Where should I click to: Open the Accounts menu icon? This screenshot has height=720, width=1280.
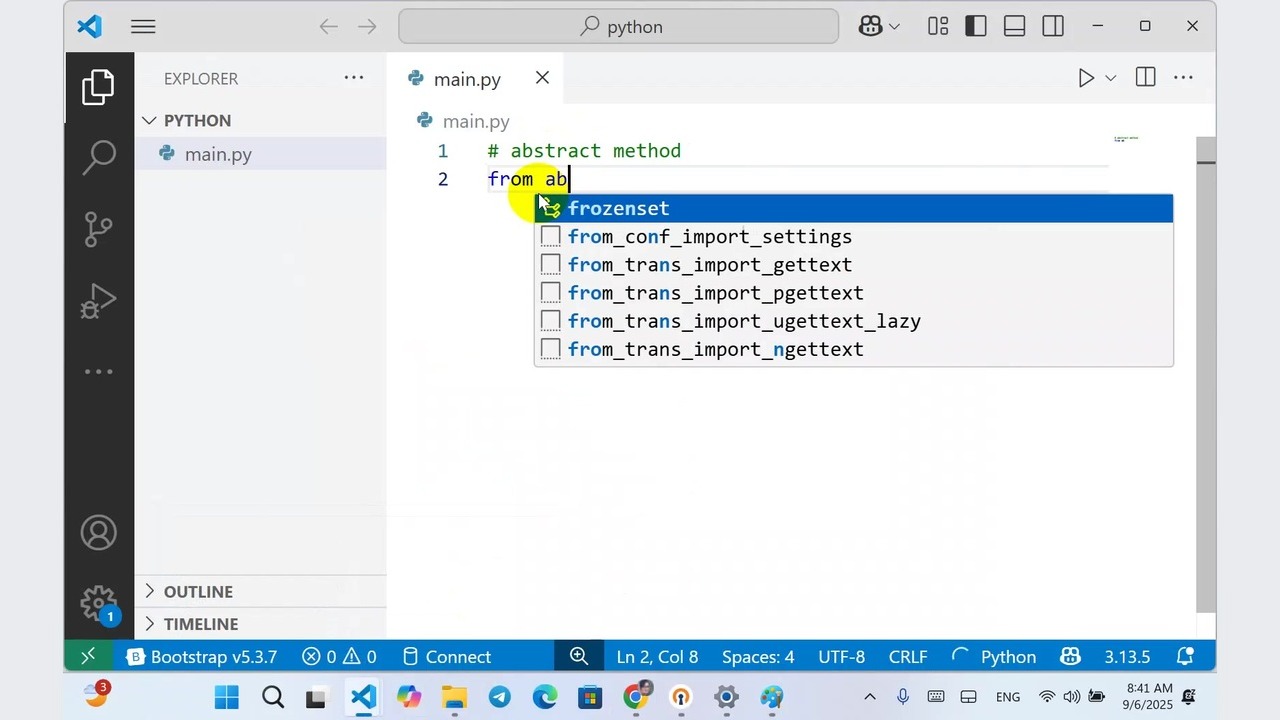[98, 533]
